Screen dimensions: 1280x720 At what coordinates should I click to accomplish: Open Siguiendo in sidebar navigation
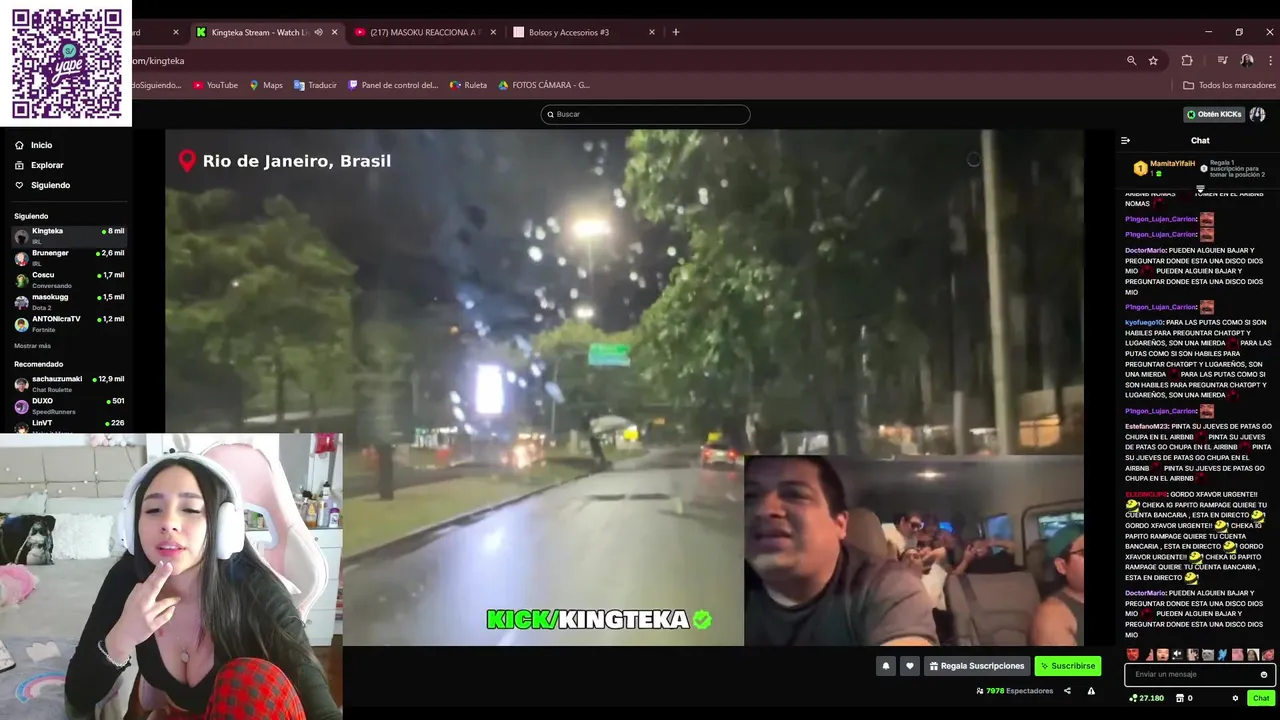[x=42, y=185]
